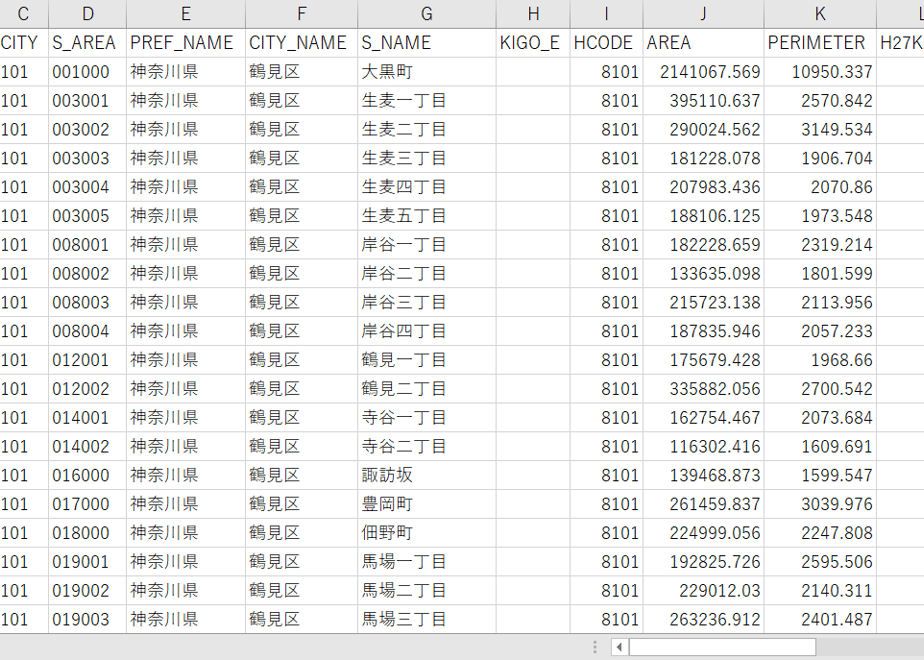Click the AREA header cell

704,43
